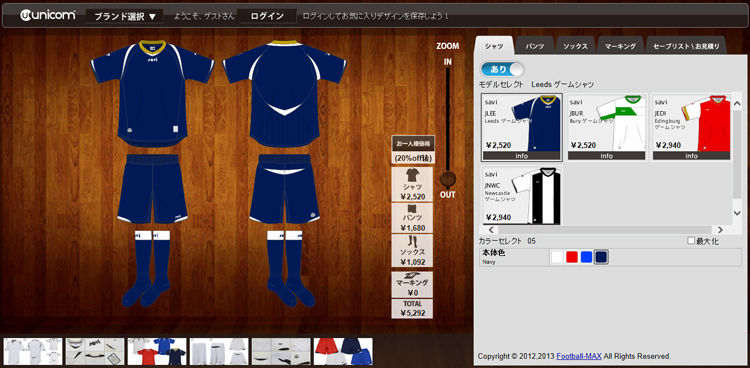
Task: Click the ログイン button
Action: (x=267, y=16)
